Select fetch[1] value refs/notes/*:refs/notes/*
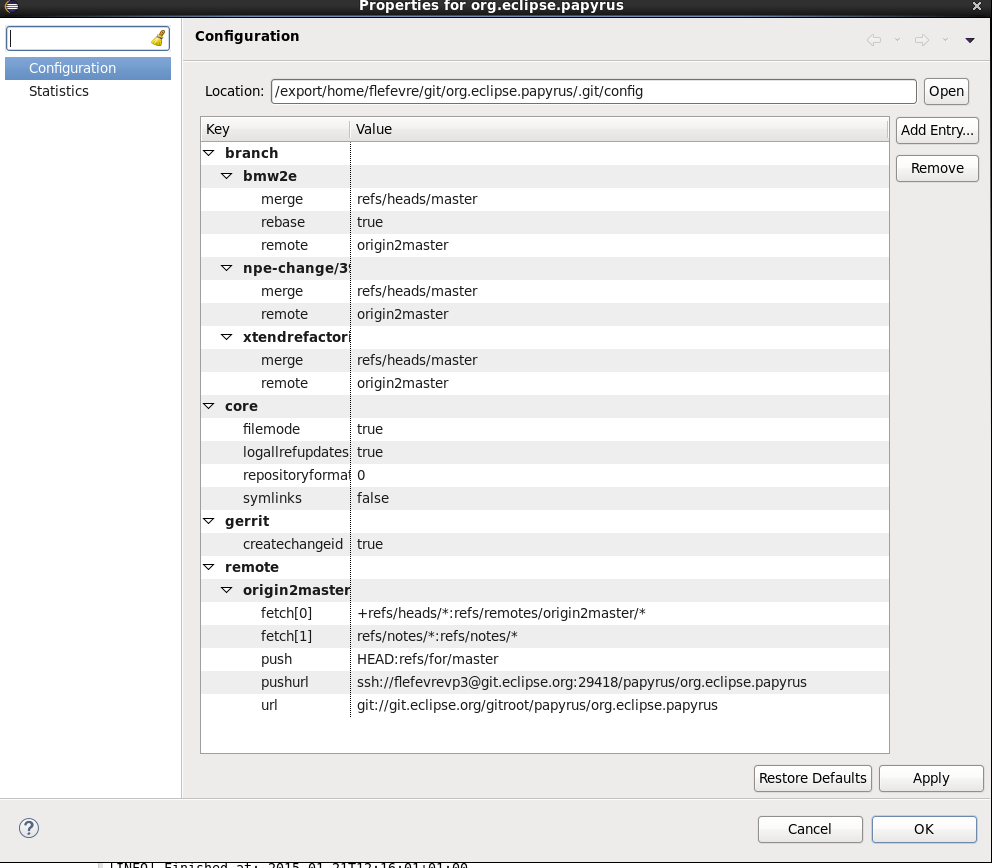This screenshot has width=992, height=868. click(437, 636)
